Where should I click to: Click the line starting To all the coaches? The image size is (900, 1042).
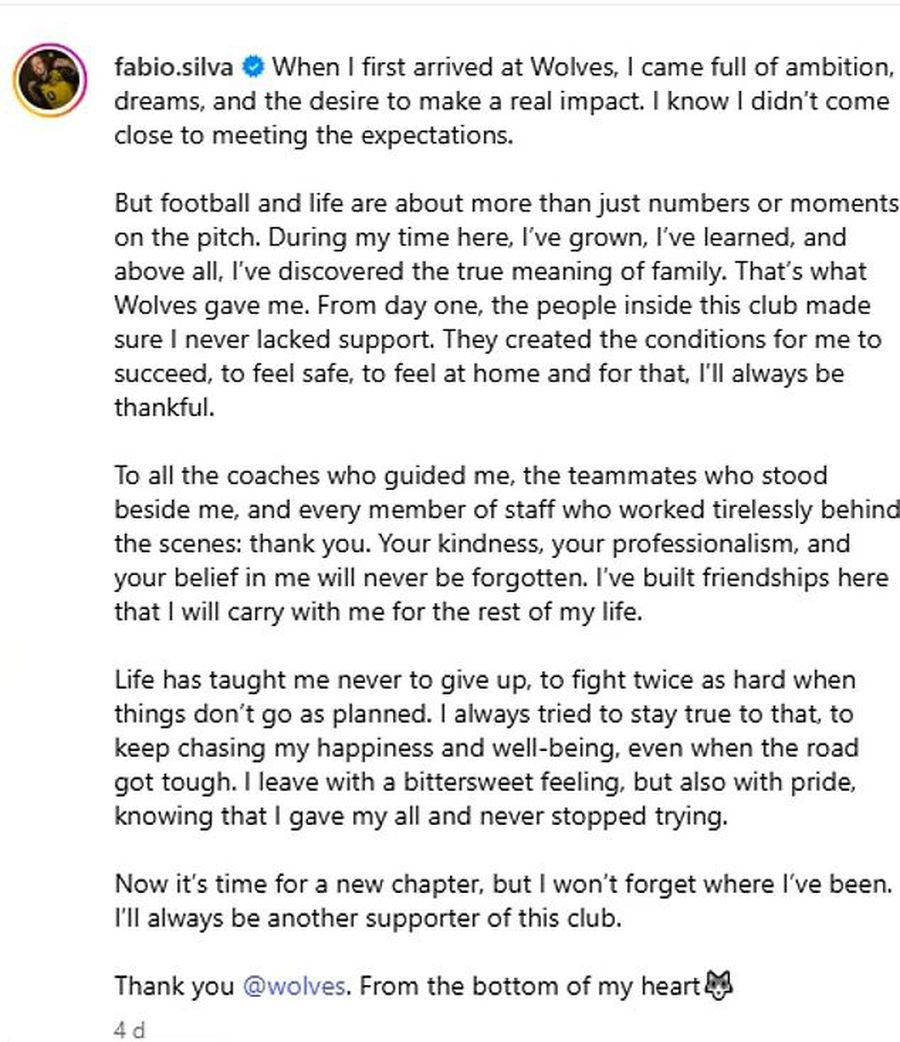pos(471,476)
